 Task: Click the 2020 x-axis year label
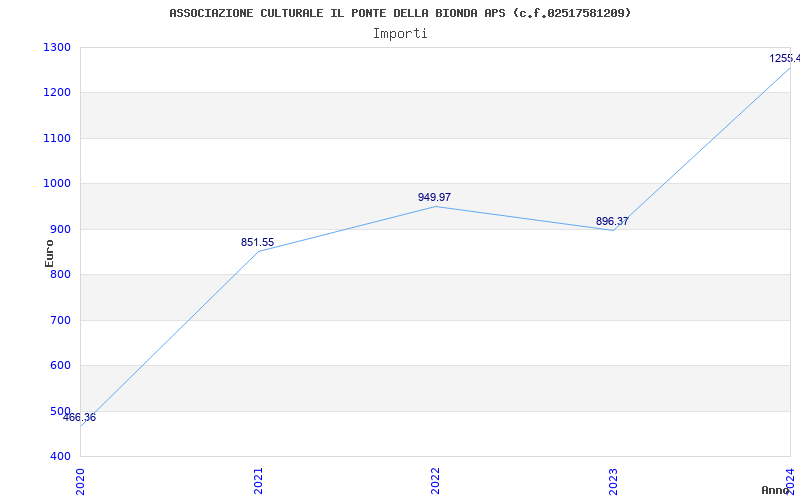[x=80, y=481]
